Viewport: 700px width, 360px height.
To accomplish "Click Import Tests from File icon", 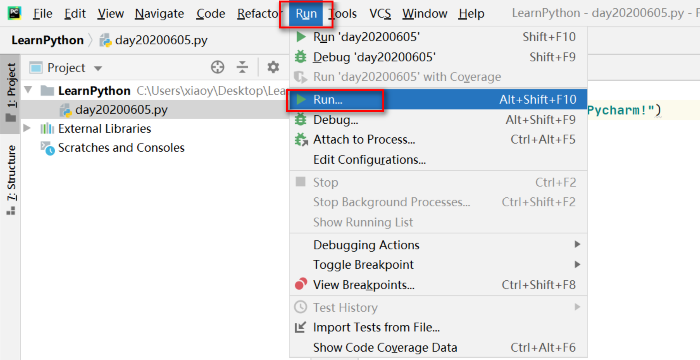I will (x=300, y=327).
